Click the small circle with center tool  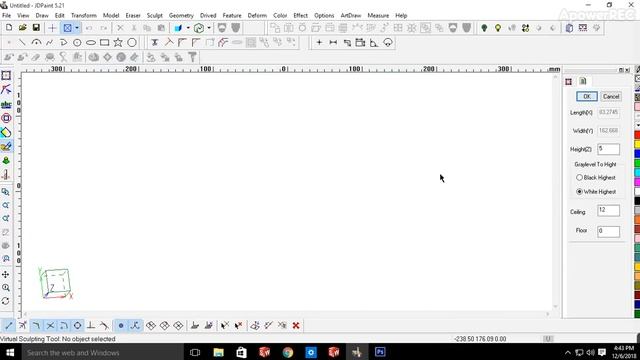tap(77, 42)
